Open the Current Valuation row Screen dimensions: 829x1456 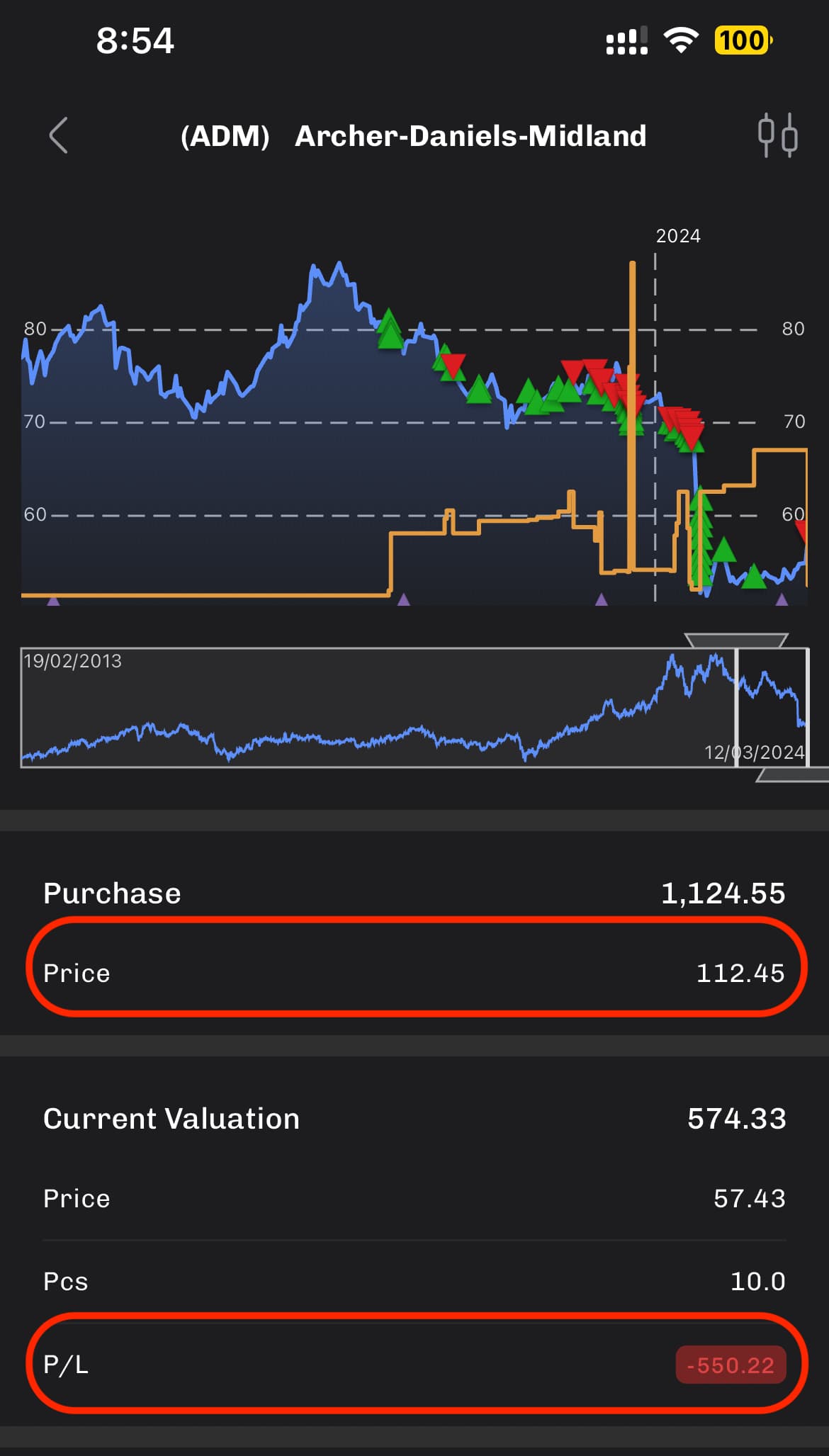414,1119
